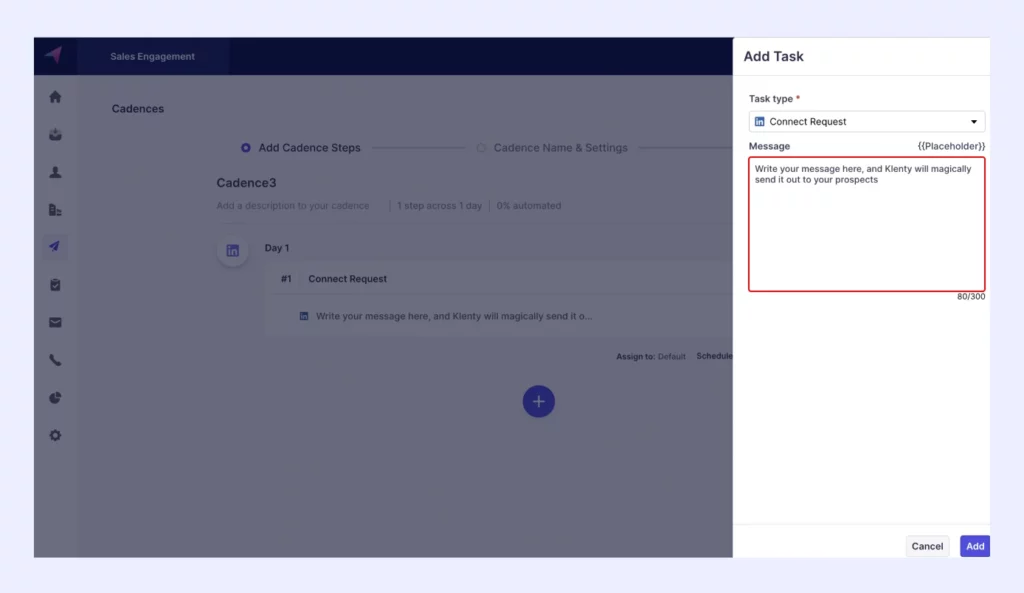This screenshot has width=1024, height=593.
Task: Open the Prospects person icon in sidebar
Action: pyautogui.click(x=55, y=172)
